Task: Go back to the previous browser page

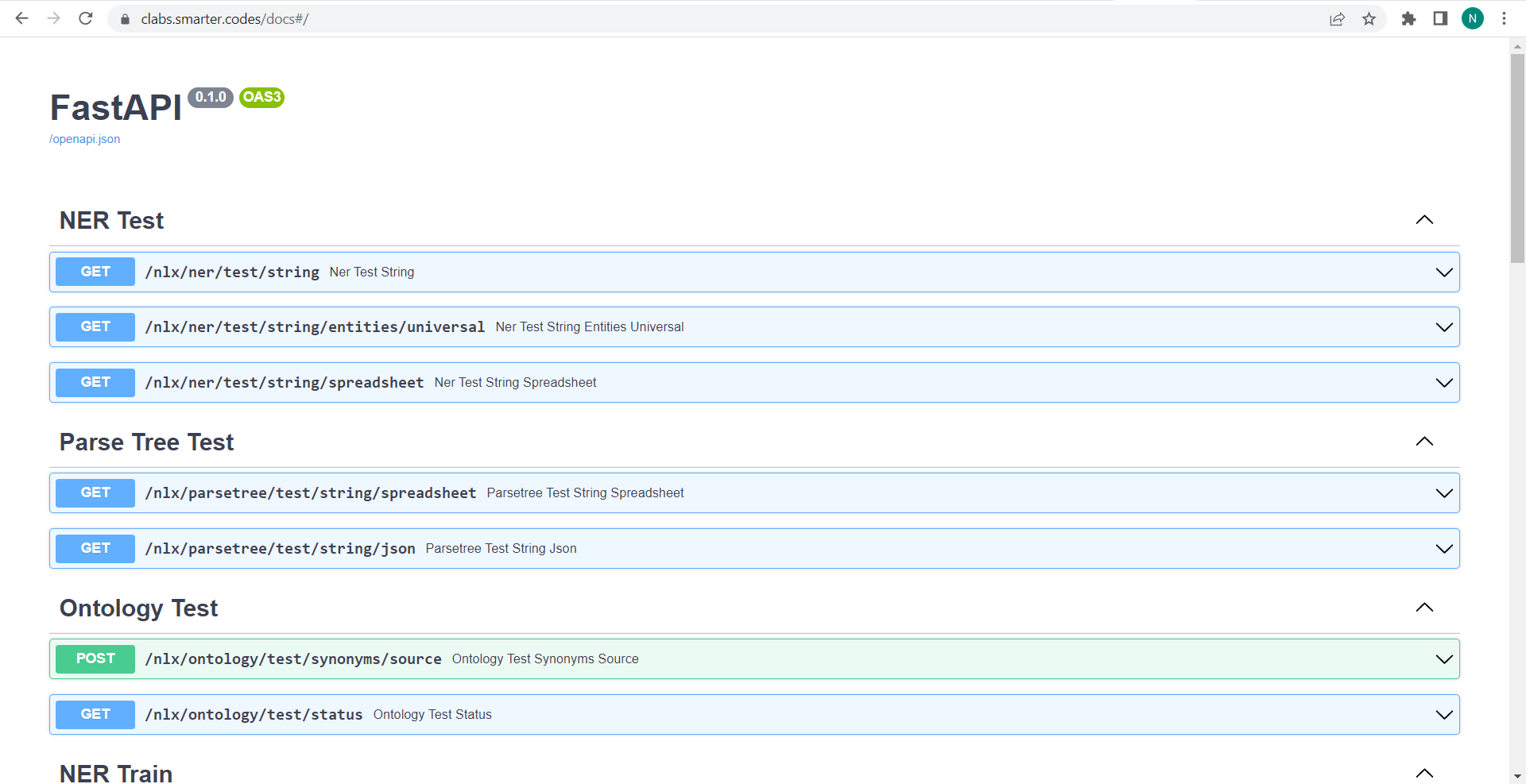Action: coord(22,18)
